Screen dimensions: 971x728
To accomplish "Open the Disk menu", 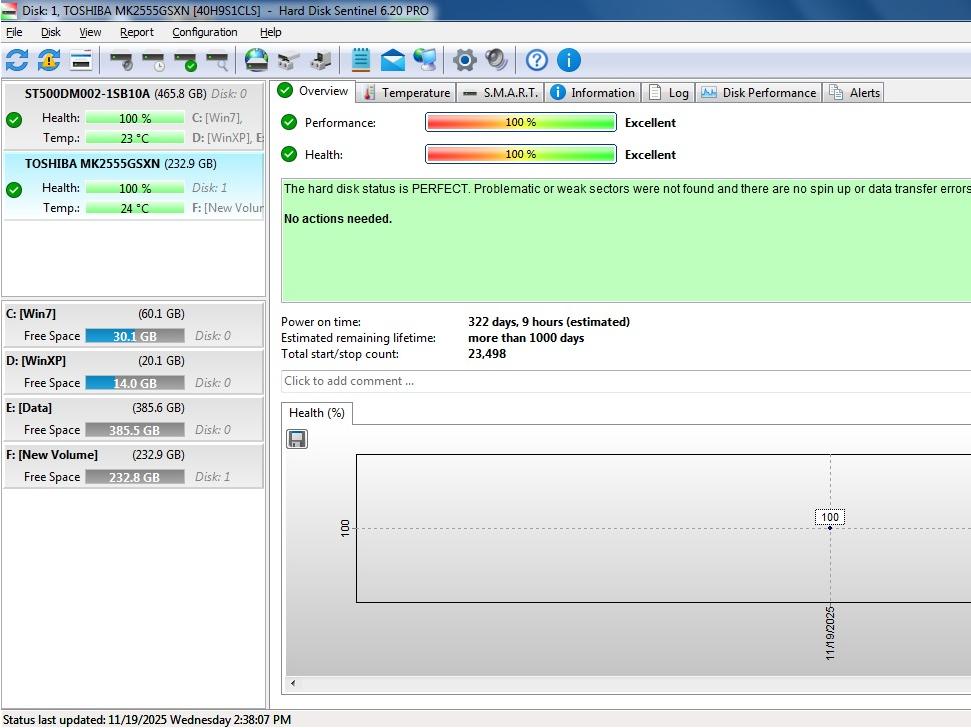I will (51, 32).
